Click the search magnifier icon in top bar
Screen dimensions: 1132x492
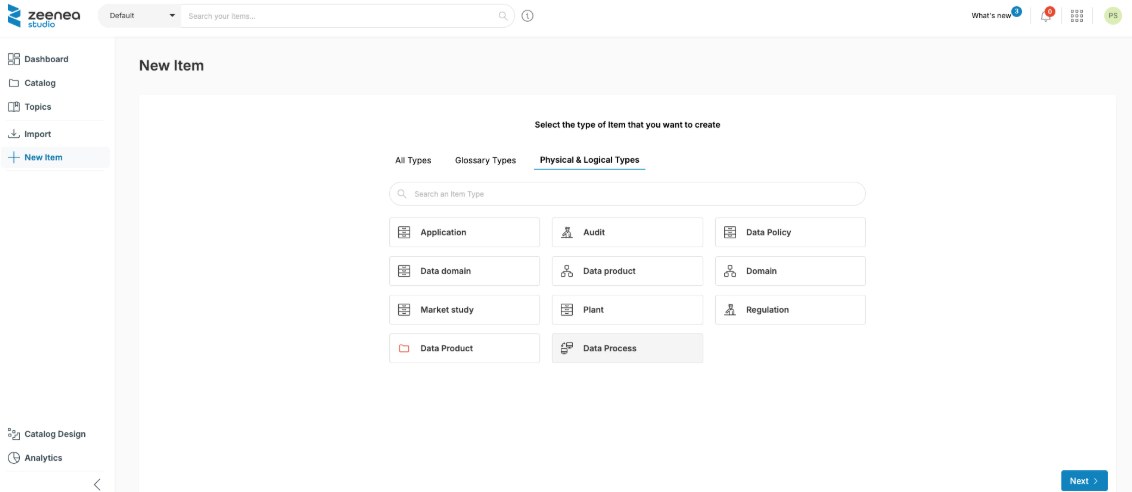[x=503, y=16]
